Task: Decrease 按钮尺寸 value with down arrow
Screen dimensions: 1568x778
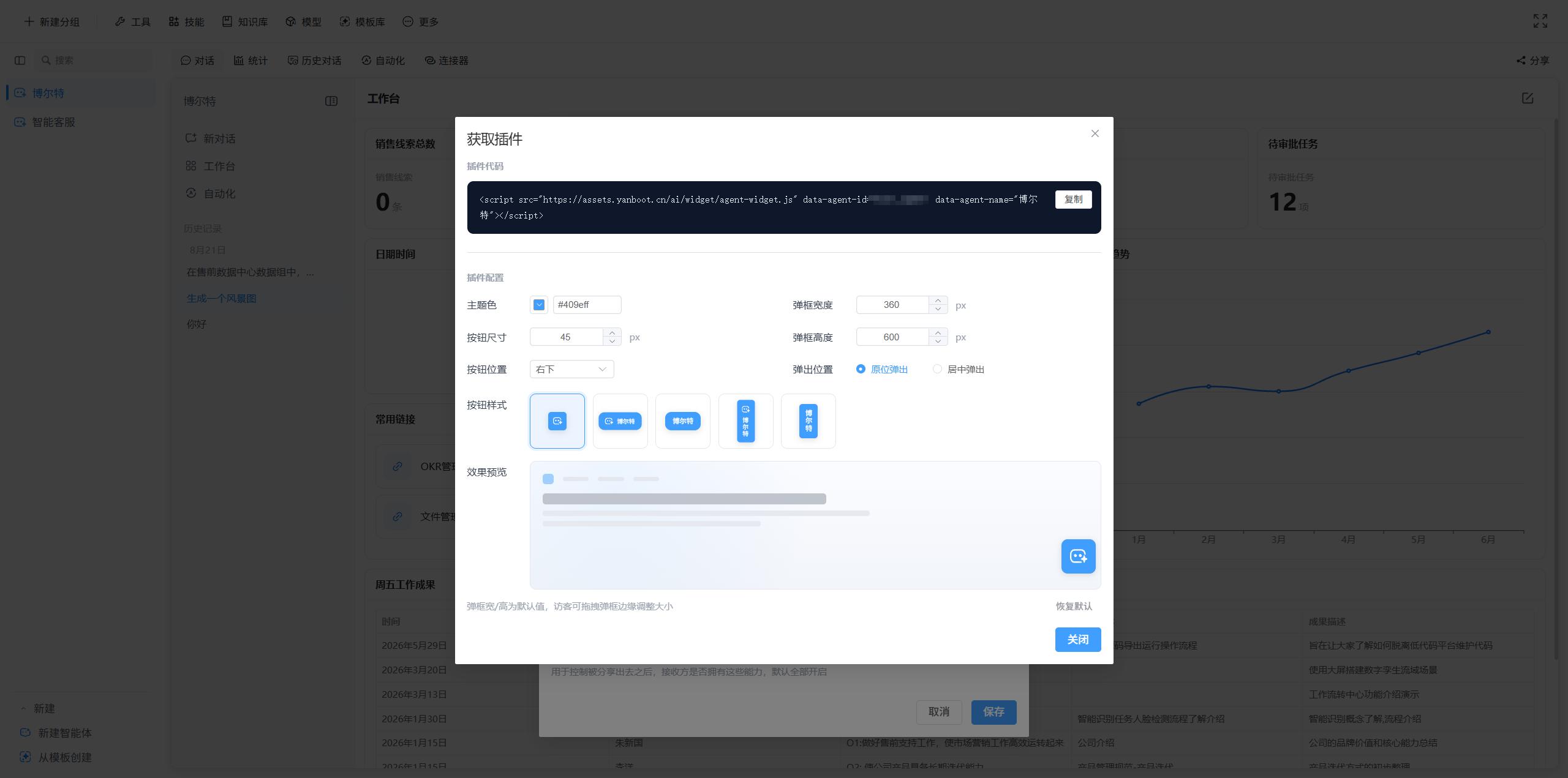Action: click(612, 341)
